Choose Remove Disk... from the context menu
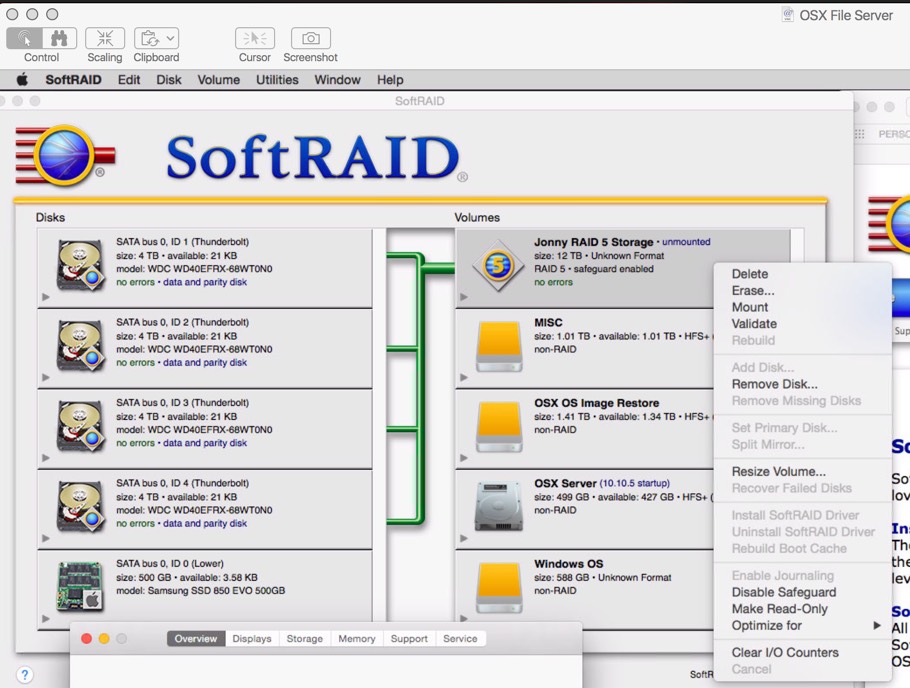Screen dimensions: 910x688 (803, 384)
